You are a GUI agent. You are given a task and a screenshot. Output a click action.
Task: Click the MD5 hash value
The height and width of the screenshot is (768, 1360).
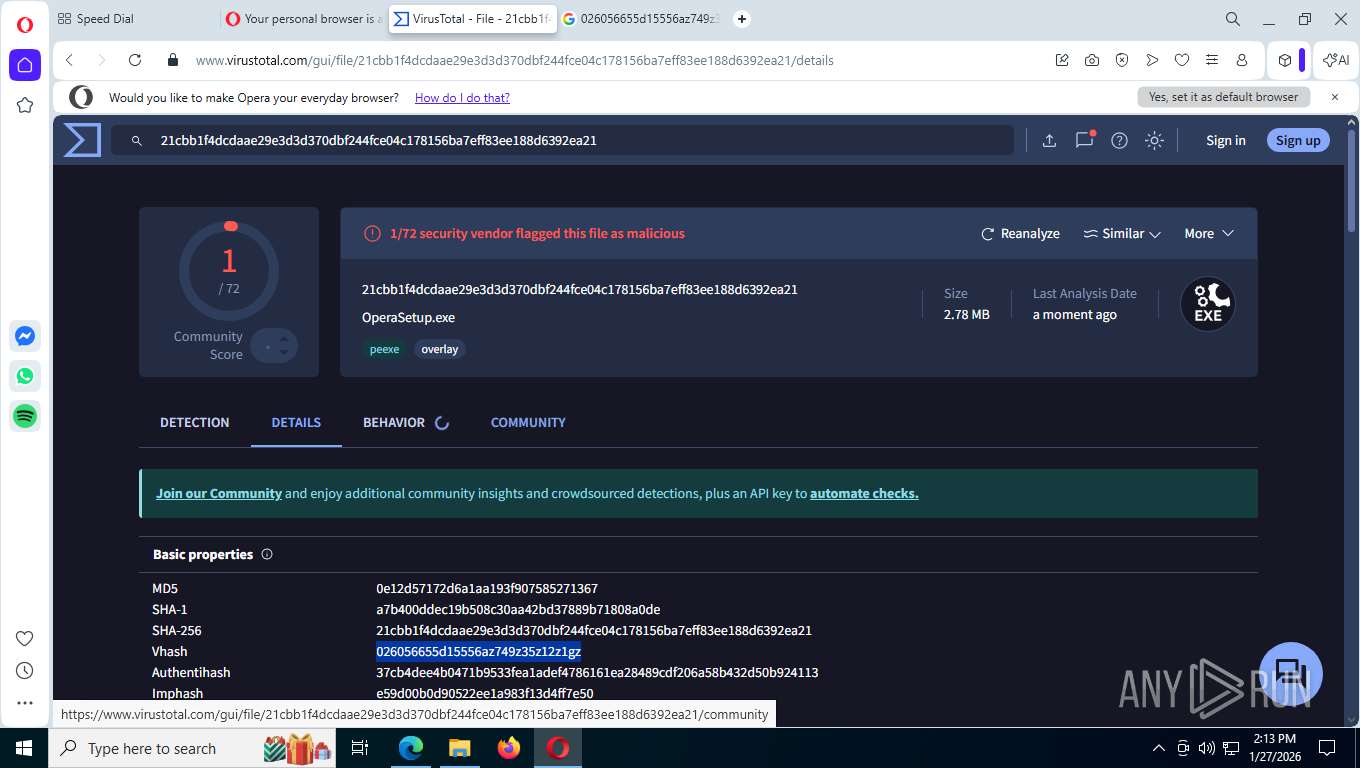487,588
